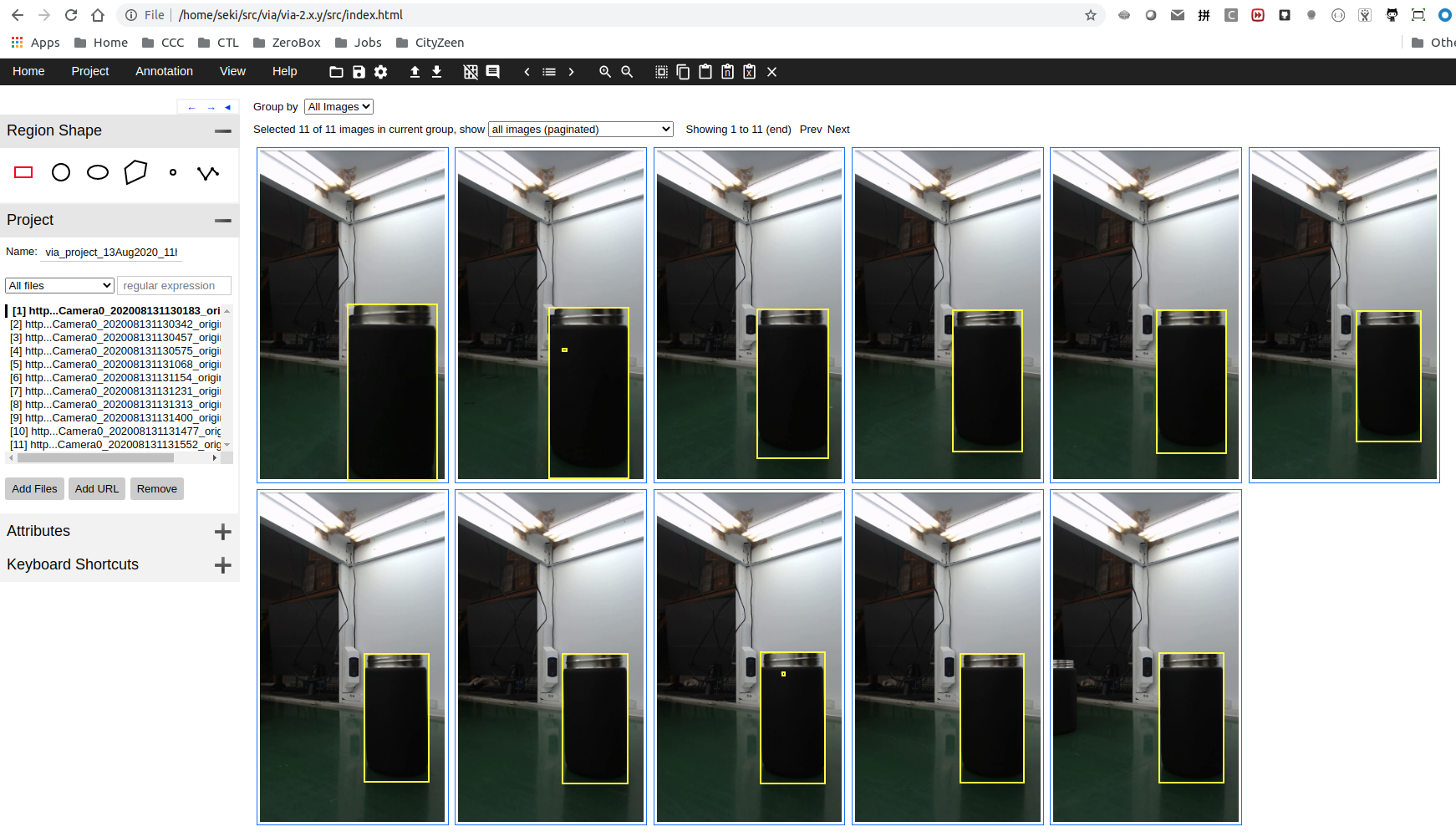This screenshot has width=1456, height=837.
Task: Select the polyline region shape tool
Action: tap(208, 172)
